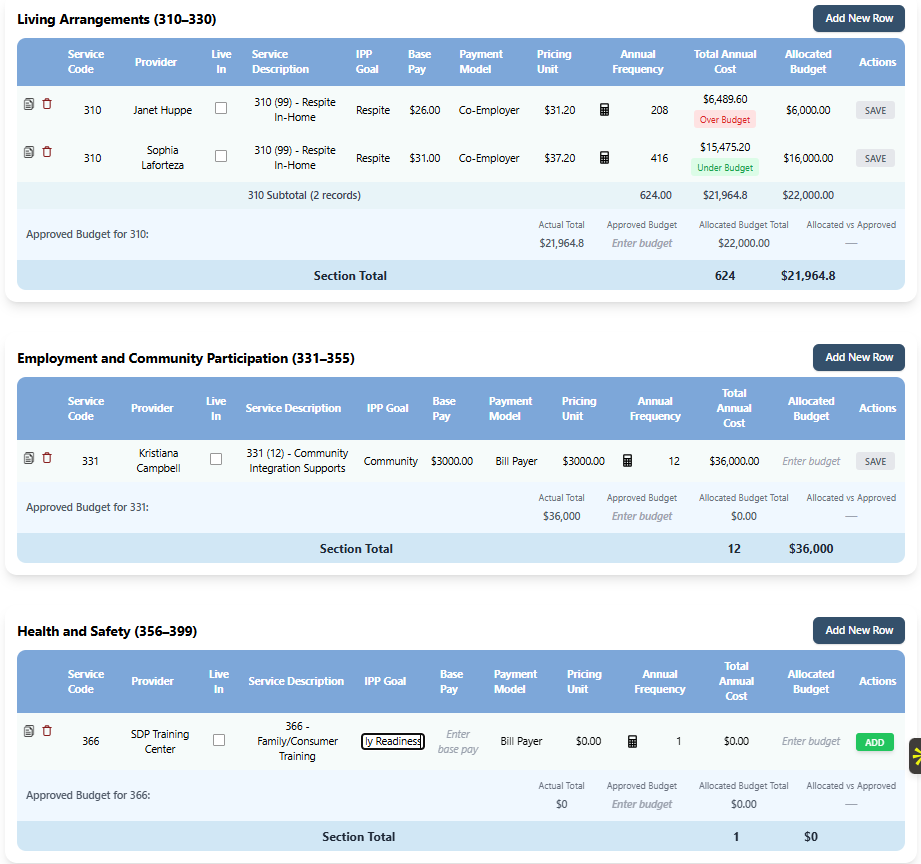The width and height of the screenshot is (921, 864).
Task: Select the Respite IPP Goal field for Janet Huppe
Action: coord(372,110)
